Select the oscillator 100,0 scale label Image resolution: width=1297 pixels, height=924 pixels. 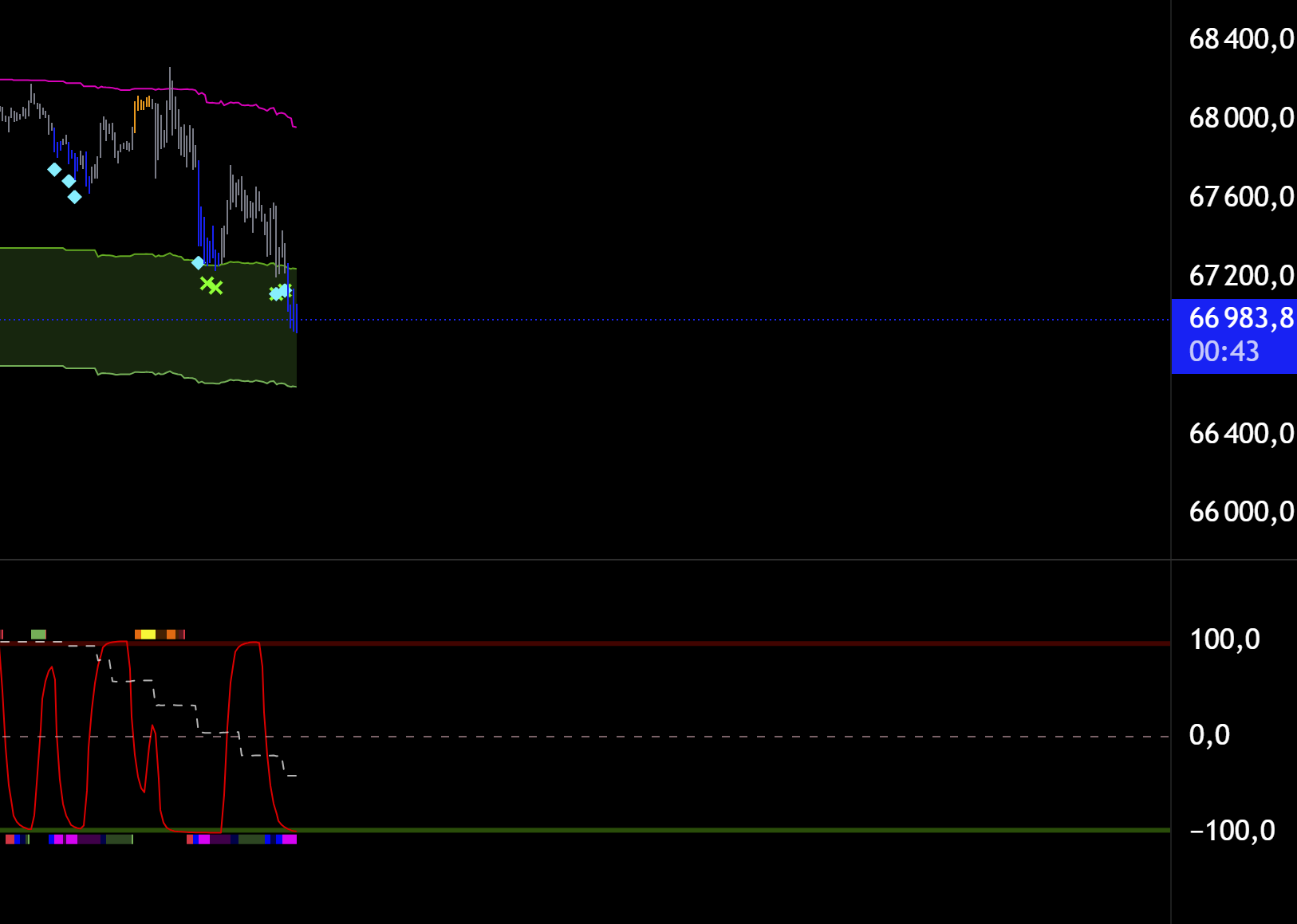pyautogui.click(x=1224, y=639)
